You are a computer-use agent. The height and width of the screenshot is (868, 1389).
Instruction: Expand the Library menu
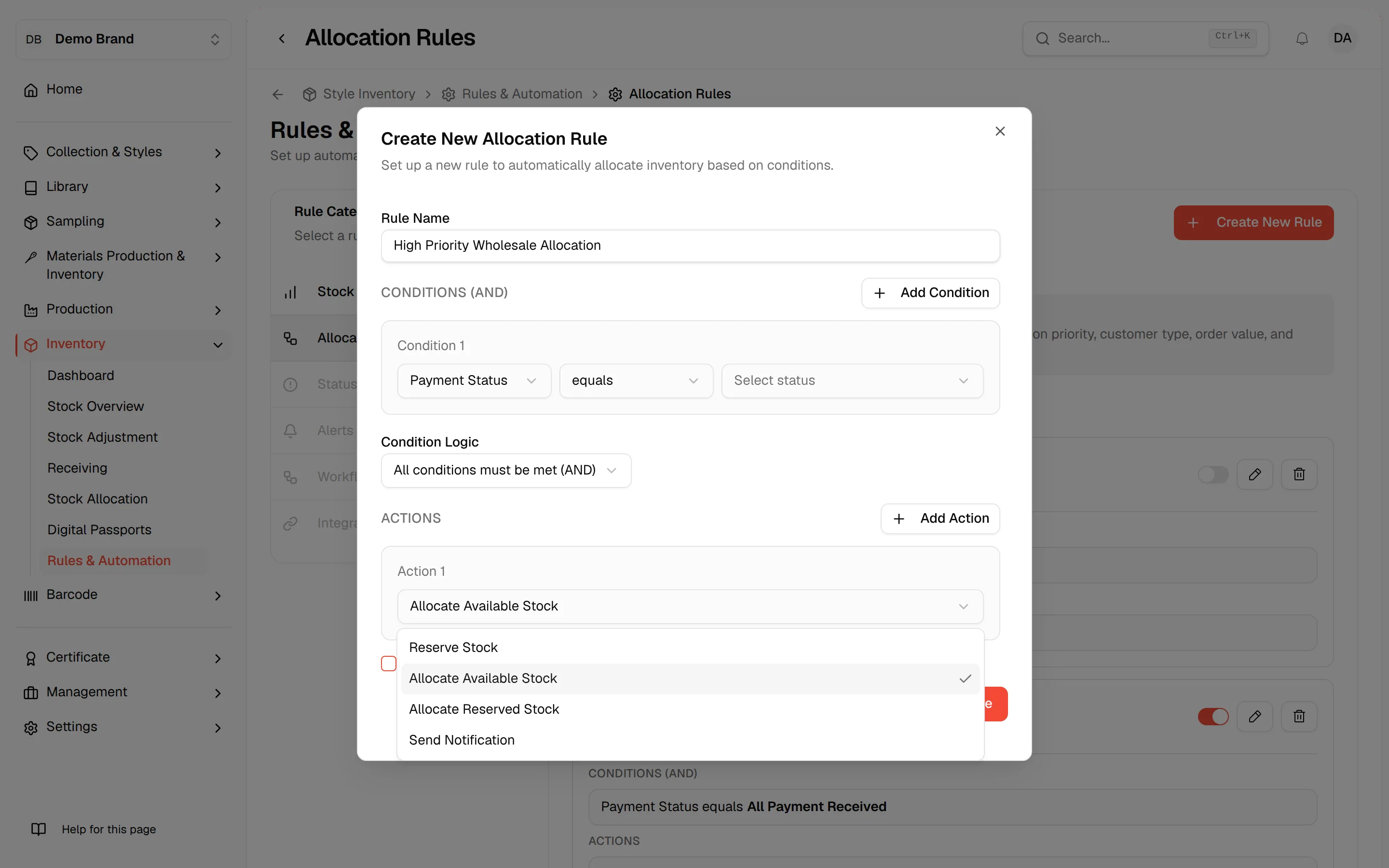(x=218, y=188)
